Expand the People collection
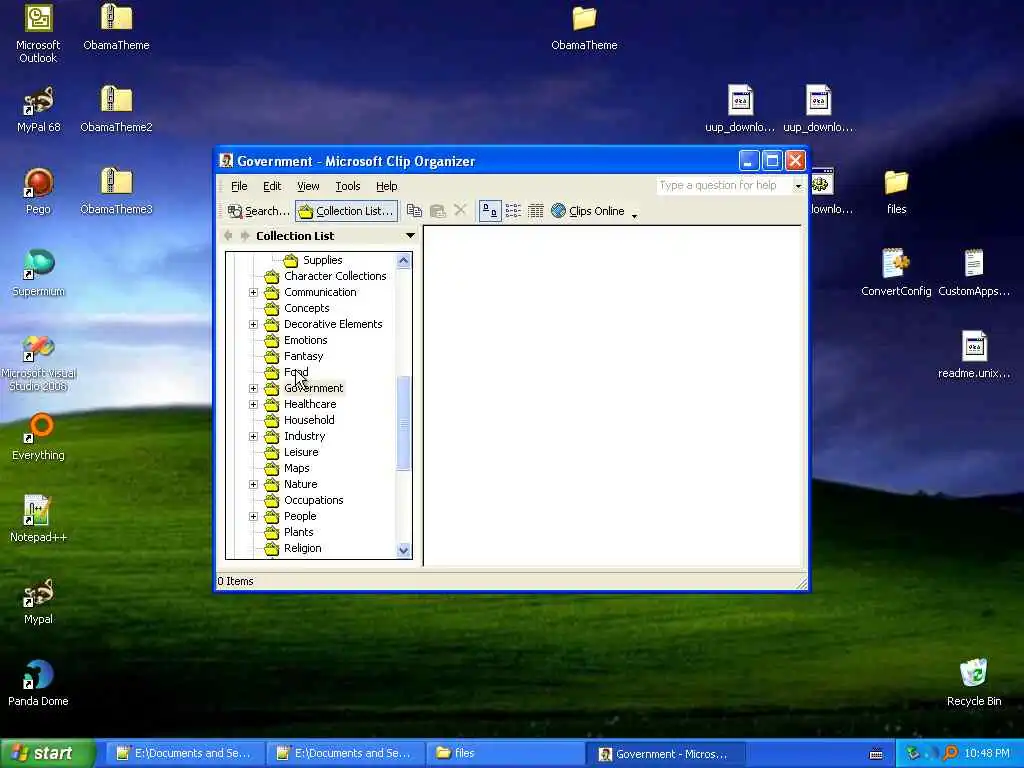1024x768 pixels. [x=253, y=517]
